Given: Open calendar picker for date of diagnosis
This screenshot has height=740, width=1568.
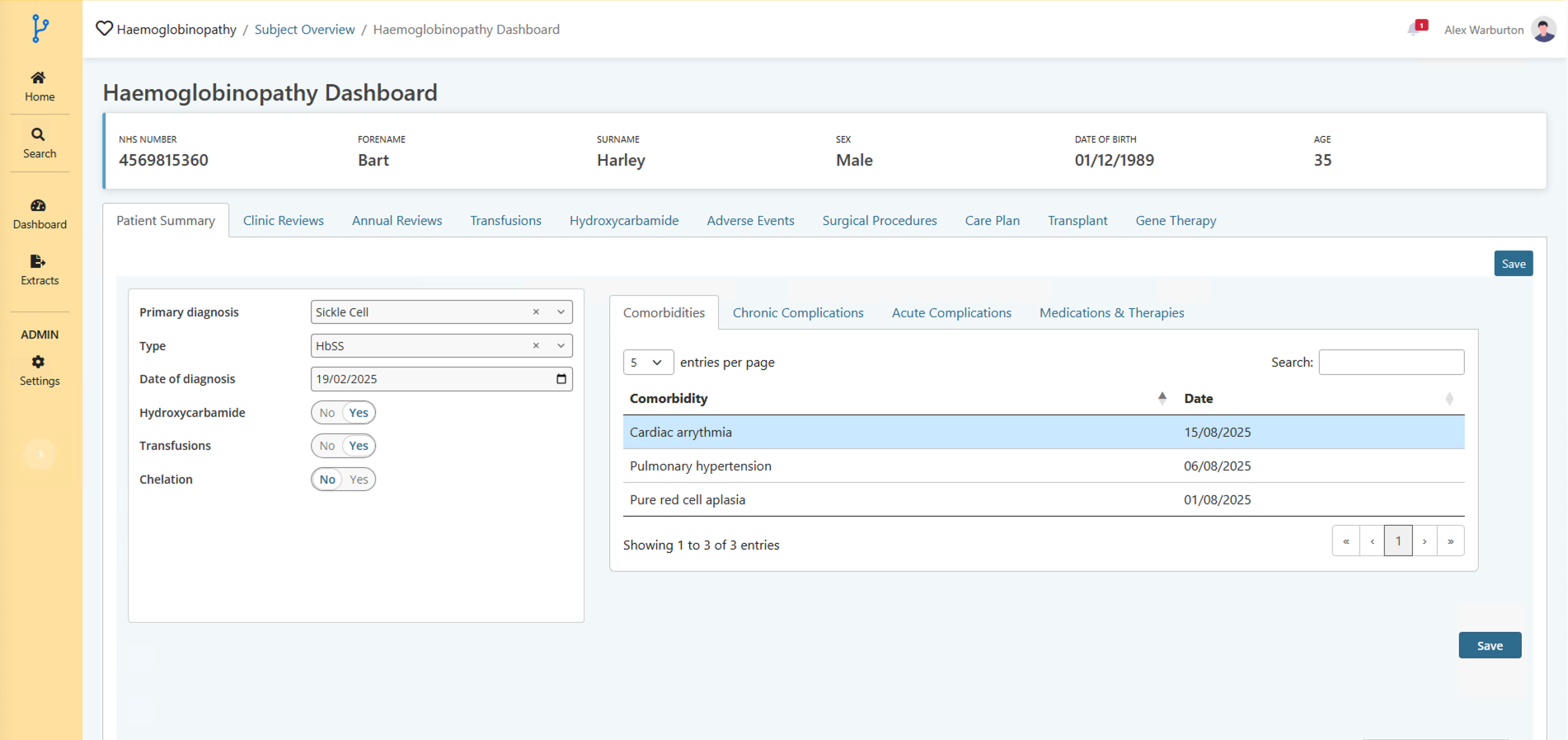Looking at the screenshot, I should point(561,379).
